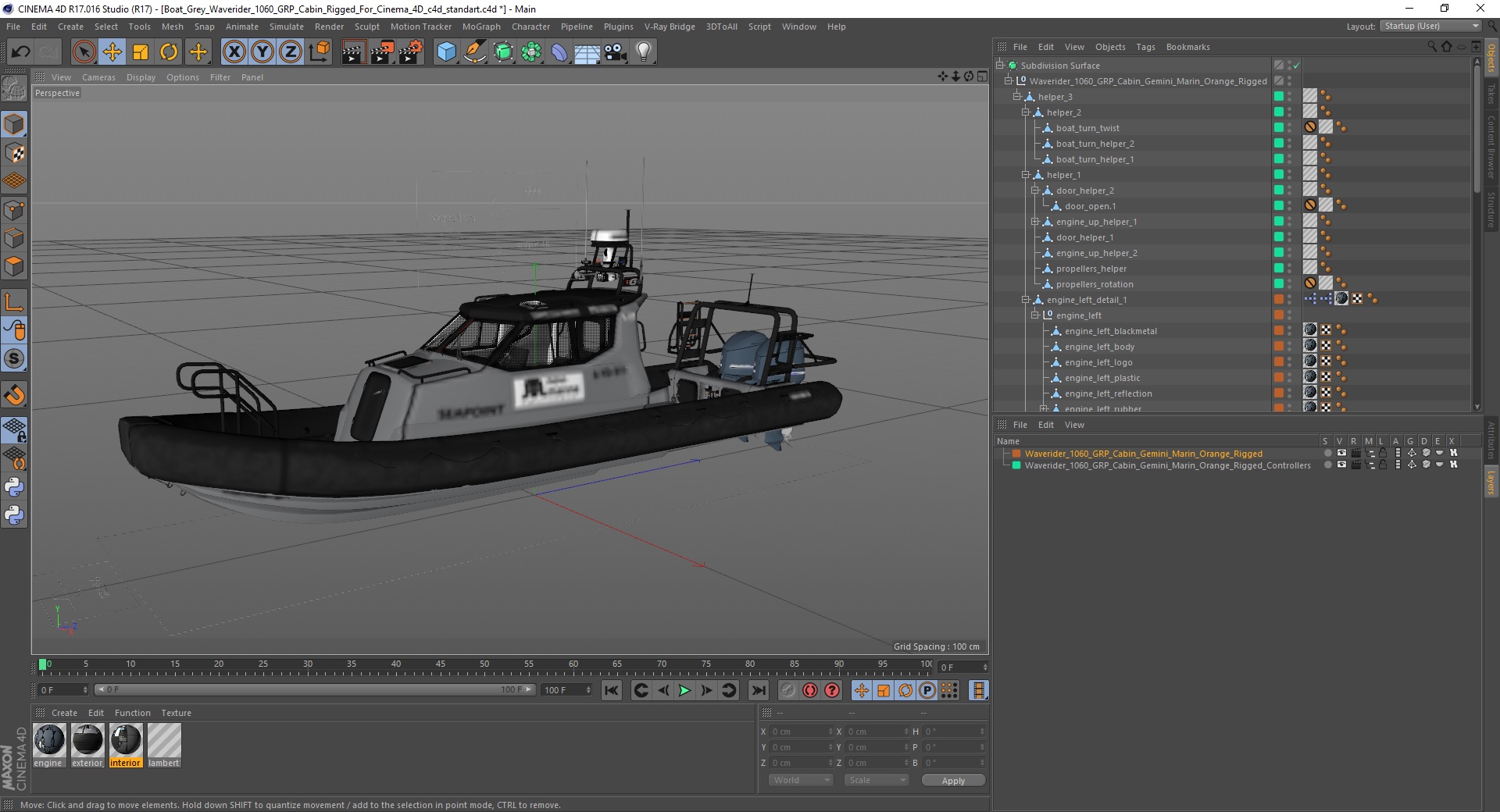The width and height of the screenshot is (1500, 812).
Task: Toggle lock on Rigged_Controllers layer
Action: point(1383,465)
